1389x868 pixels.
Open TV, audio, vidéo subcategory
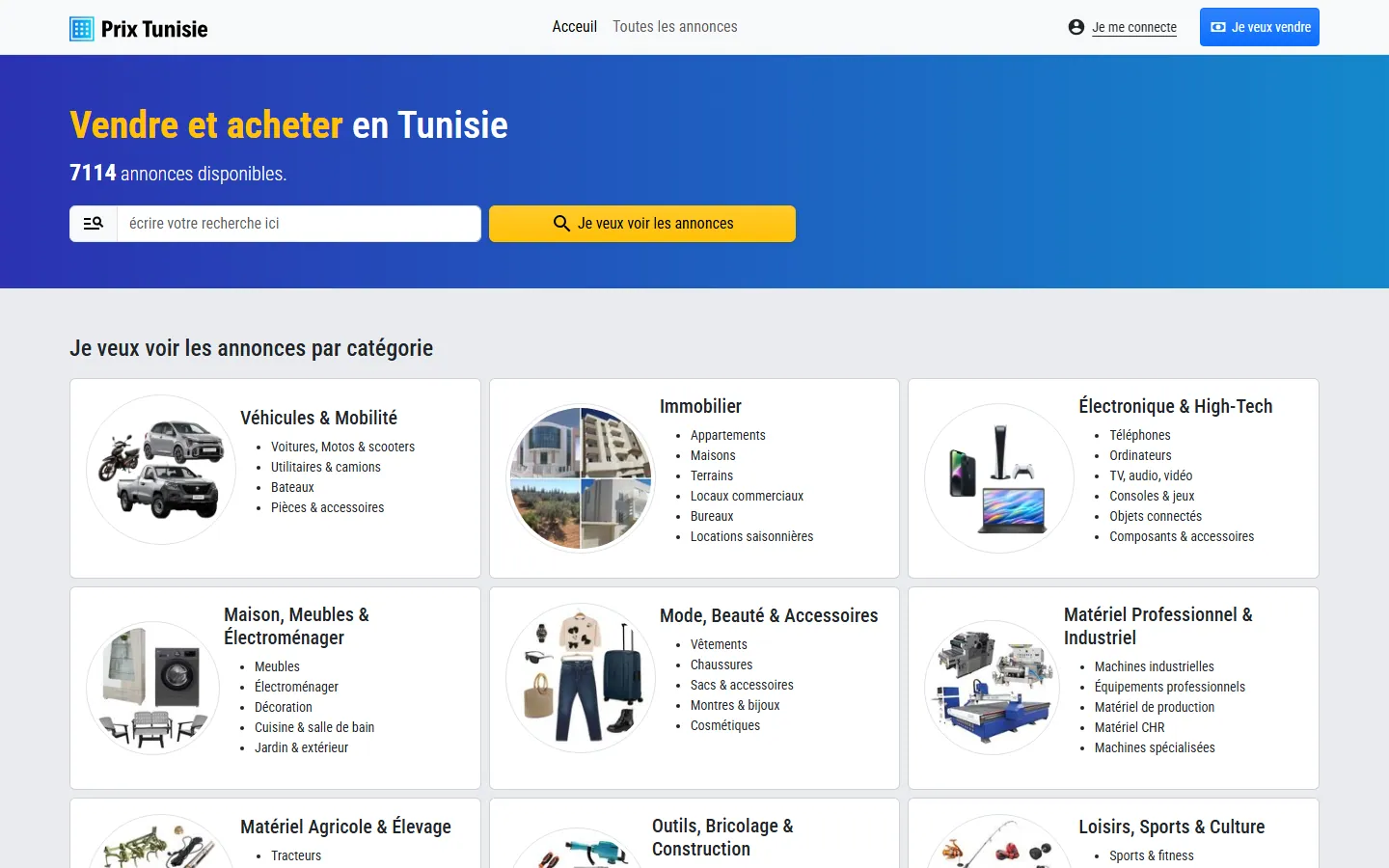1151,475
